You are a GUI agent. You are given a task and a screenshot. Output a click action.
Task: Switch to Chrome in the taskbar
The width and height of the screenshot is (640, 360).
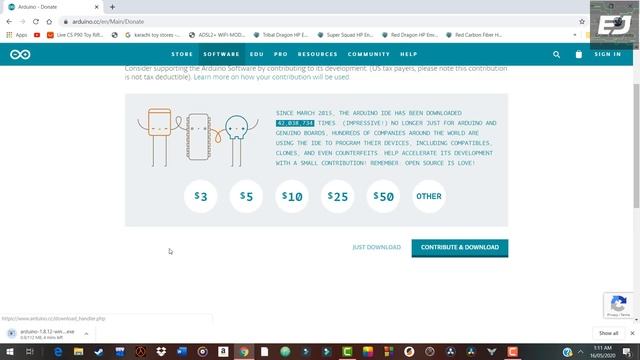(x=244, y=351)
